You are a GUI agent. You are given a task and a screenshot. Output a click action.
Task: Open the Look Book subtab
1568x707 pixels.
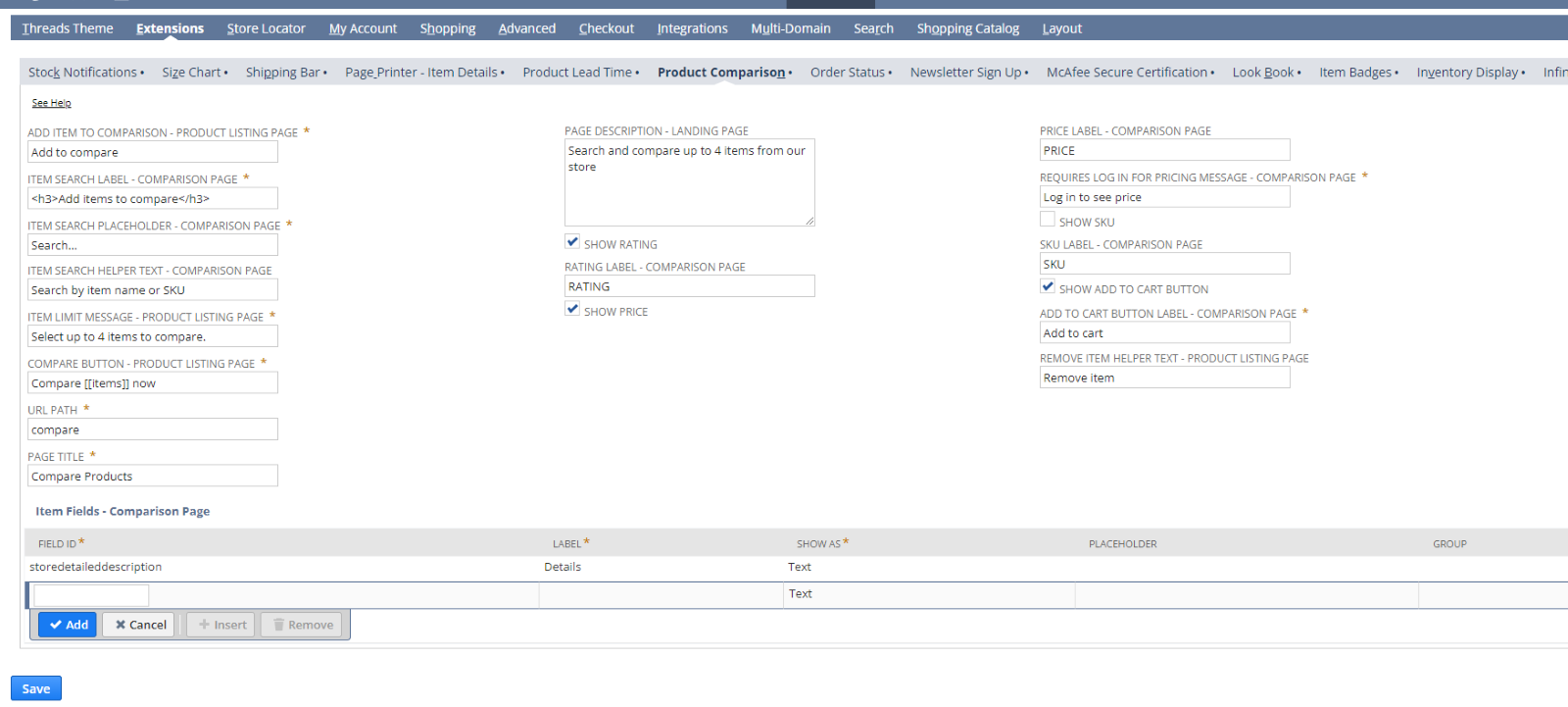pos(1263,73)
